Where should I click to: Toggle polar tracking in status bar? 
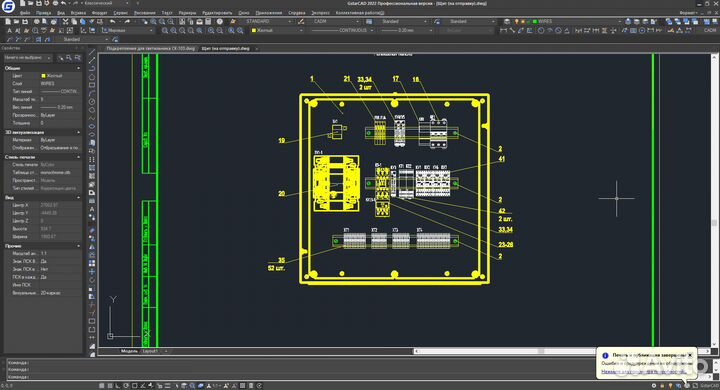click(x=126, y=386)
